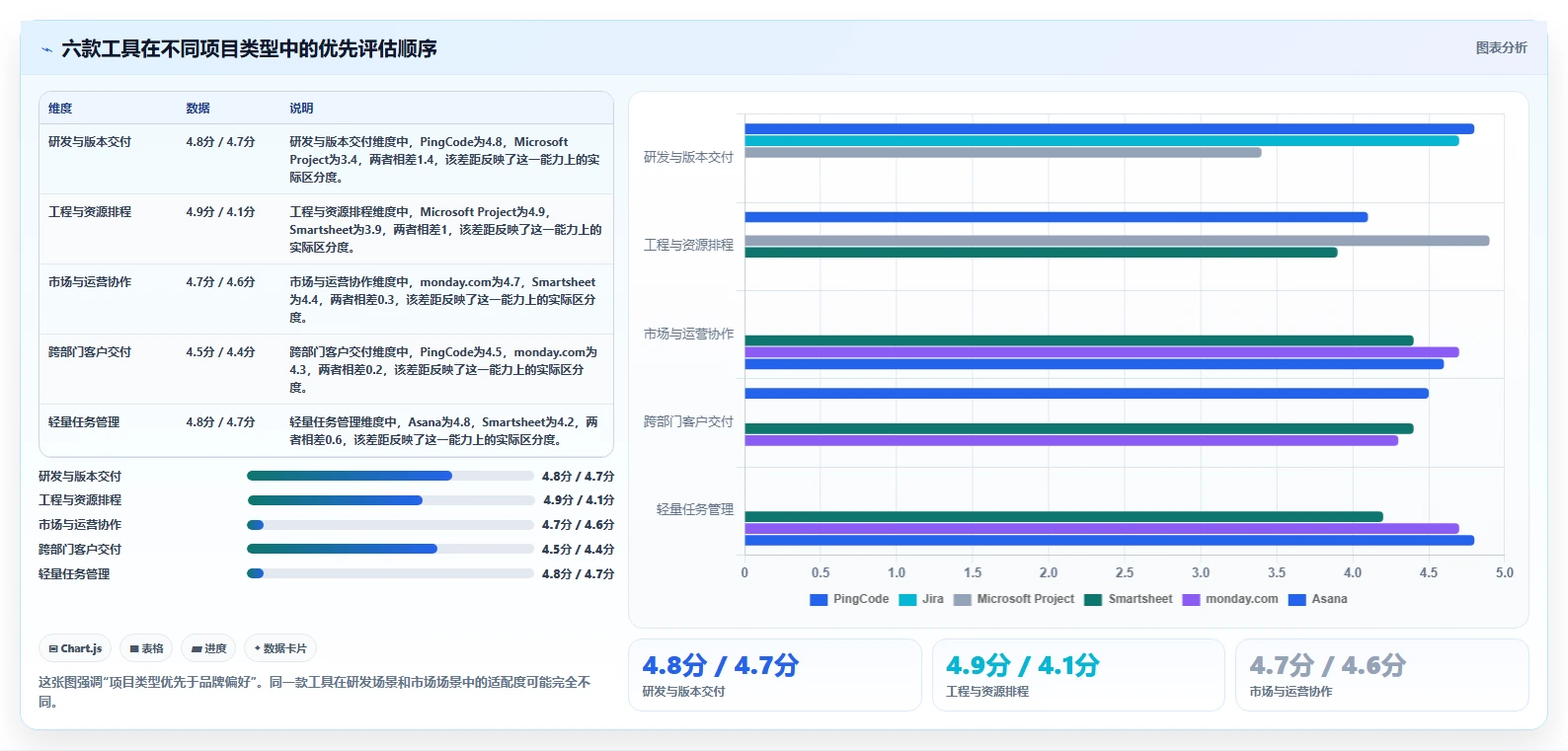The height and width of the screenshot is (751, 1568).
Task: Click the green Smartsheet bar in 市场与运营协作 group
Action: (x=1079, y=340)
